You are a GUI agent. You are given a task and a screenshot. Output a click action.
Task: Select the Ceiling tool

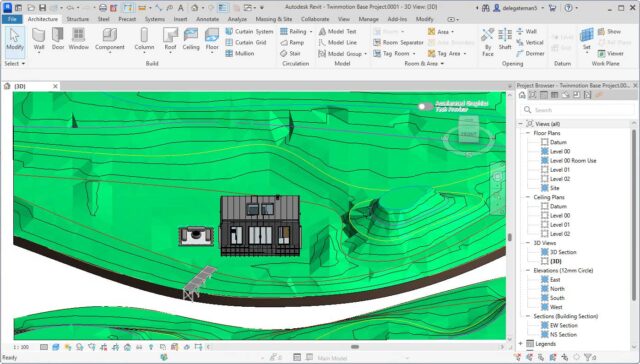[x=191, y=40]
